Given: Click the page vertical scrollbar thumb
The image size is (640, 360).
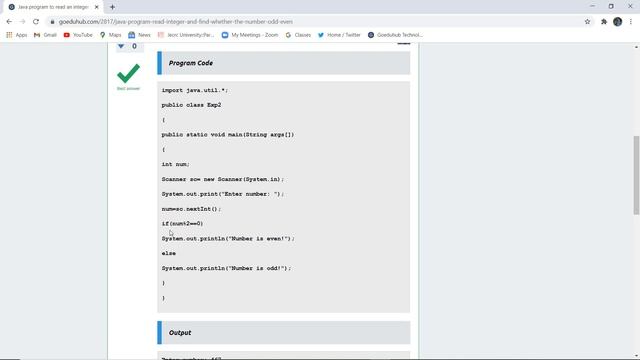Looking at the screenshot, I should tap(636, 175).
